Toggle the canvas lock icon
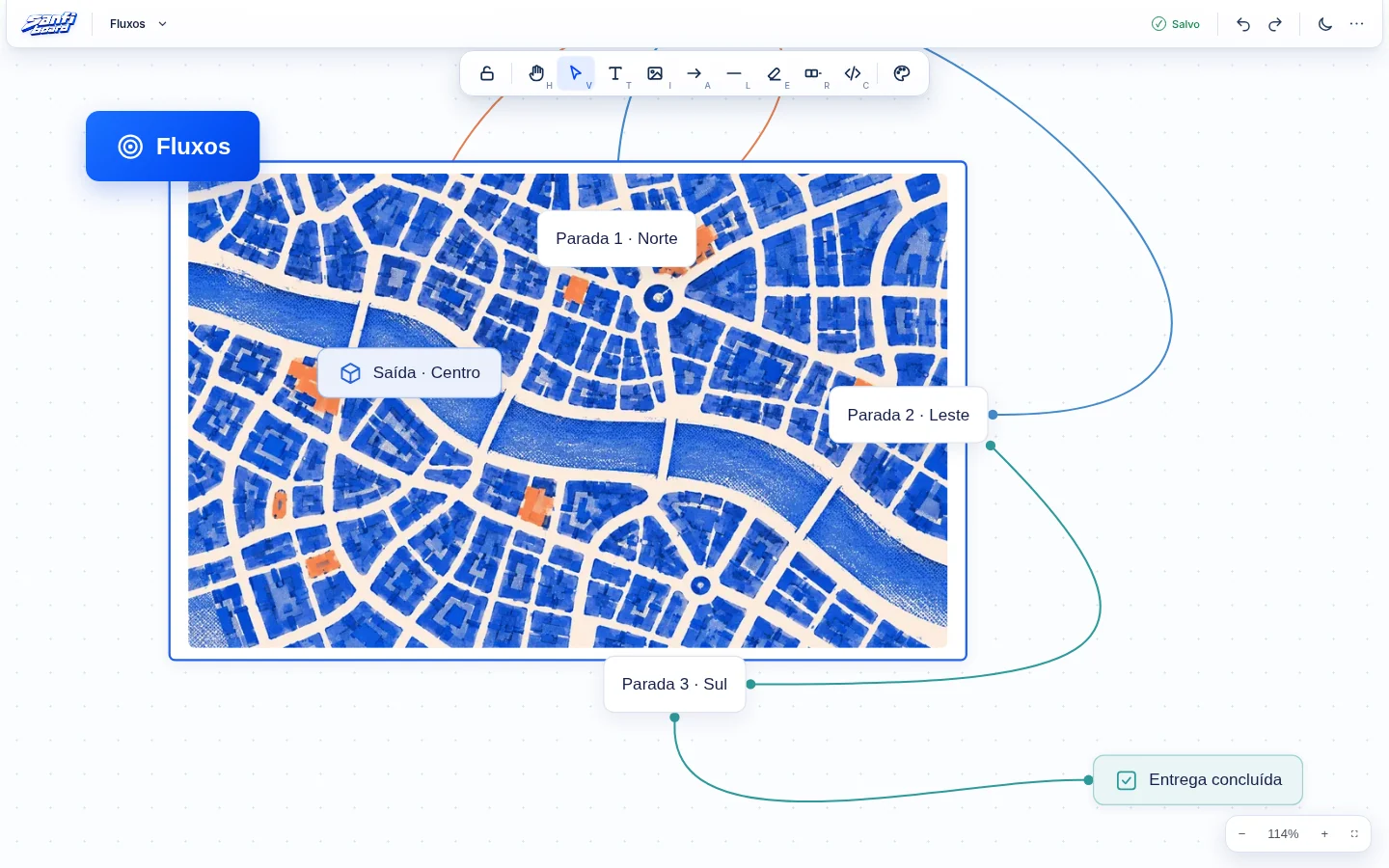Viewport: 1389px width, 868px height. click(x=487, y=73)
